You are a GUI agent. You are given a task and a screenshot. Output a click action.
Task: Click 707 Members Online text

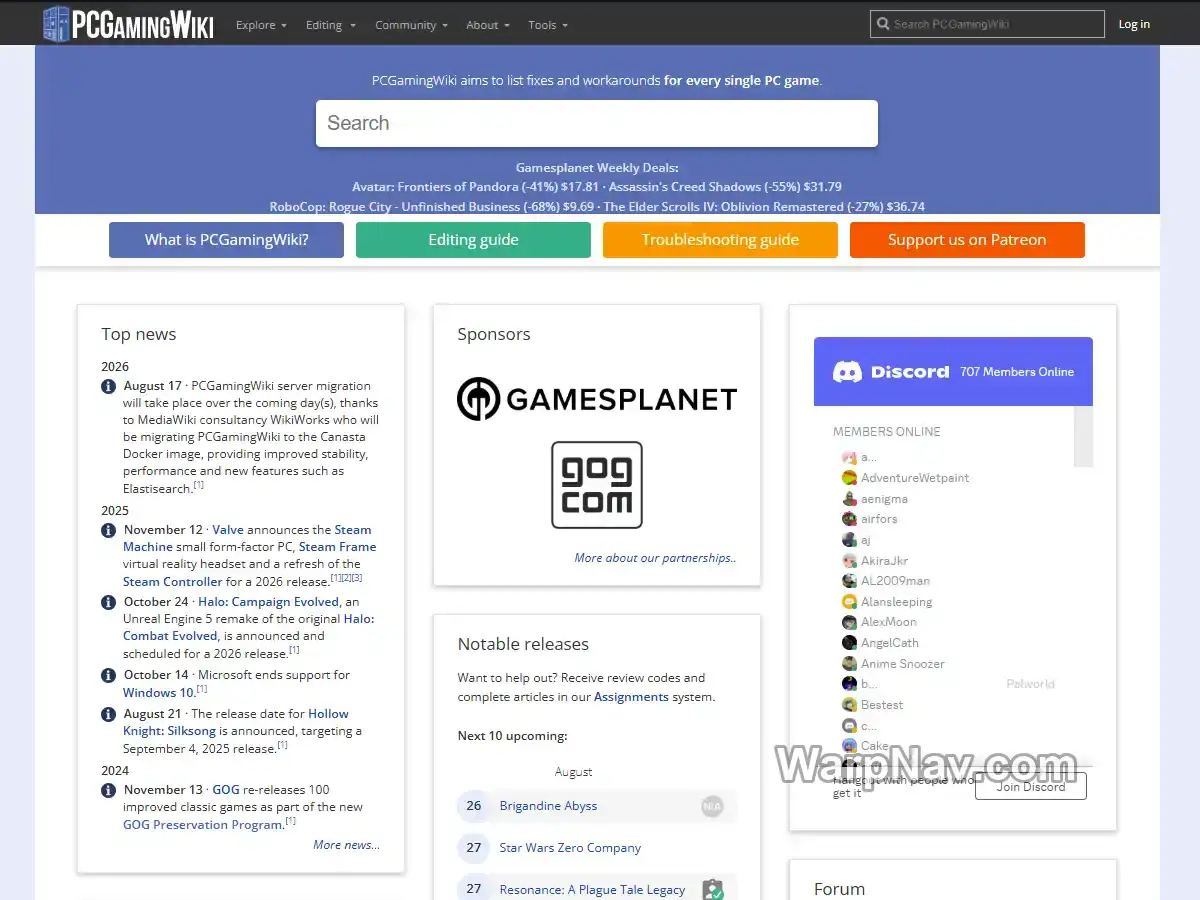pos(1017,372)
